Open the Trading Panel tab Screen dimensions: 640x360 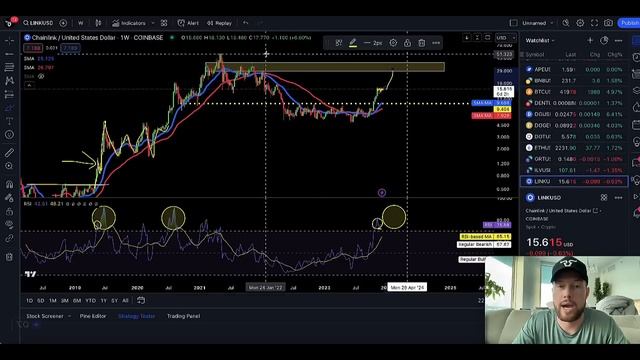tap(183, 316)
